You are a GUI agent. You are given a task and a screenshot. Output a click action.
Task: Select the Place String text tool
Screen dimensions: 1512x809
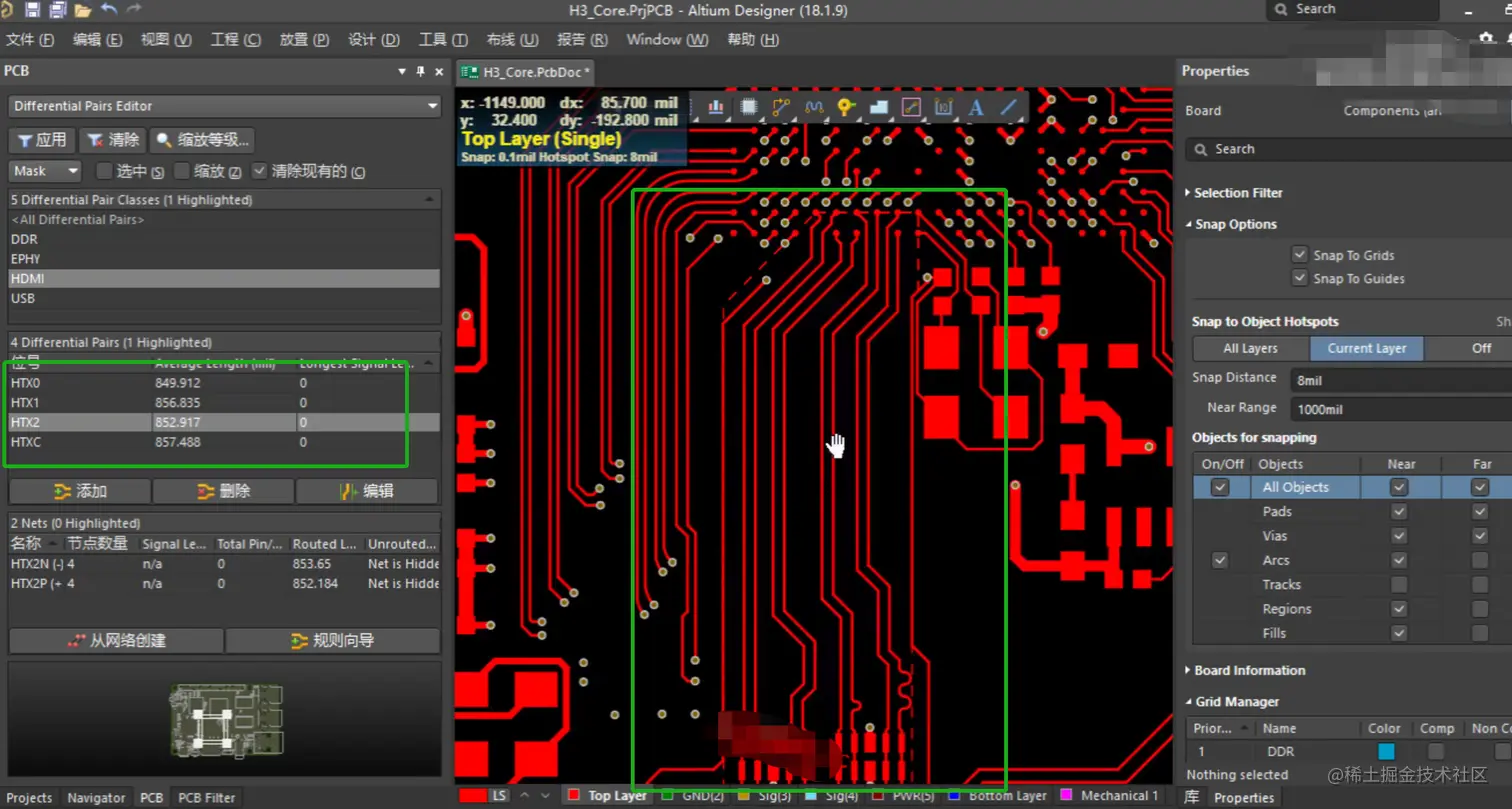pyautogui.click(x=976, y=106)
